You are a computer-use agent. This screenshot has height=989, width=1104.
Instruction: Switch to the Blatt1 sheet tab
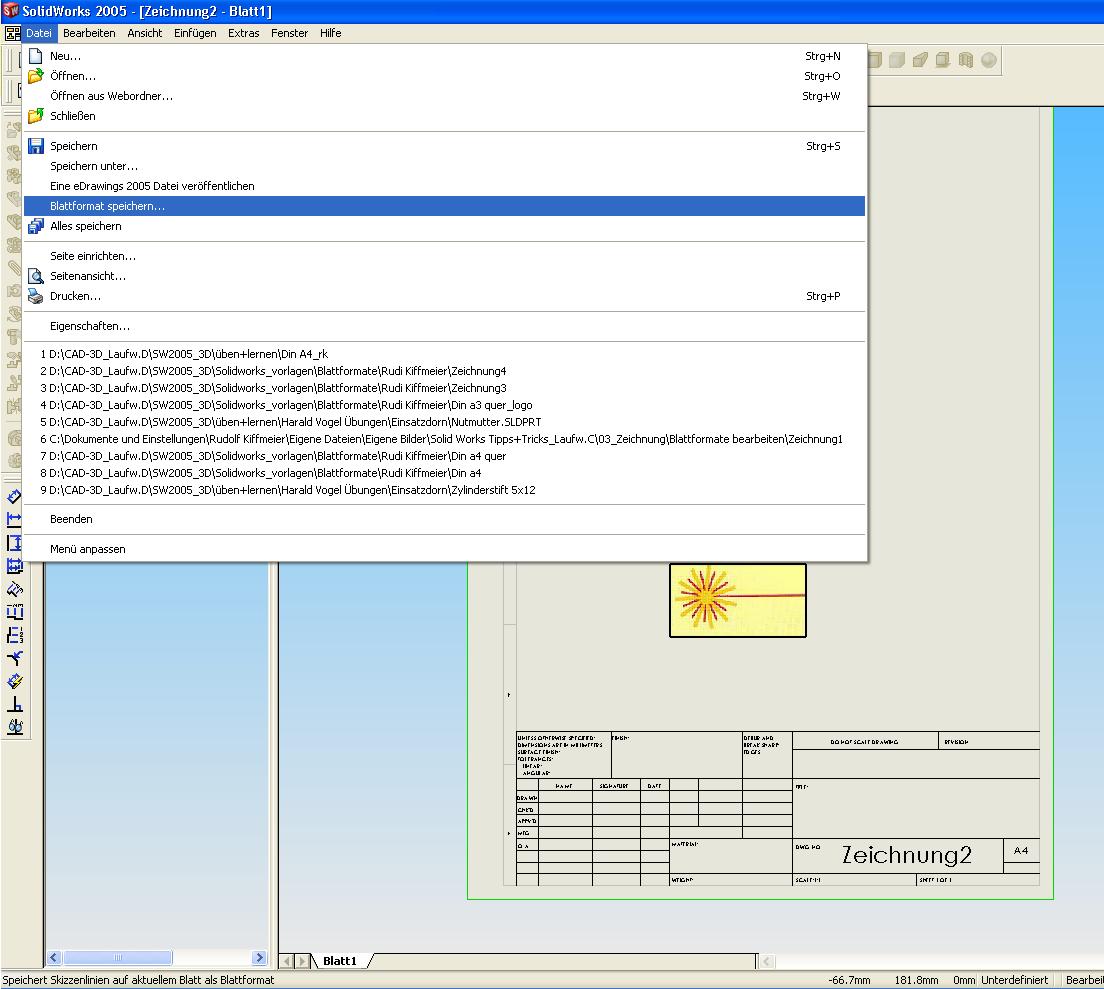(x=339, y=961)
